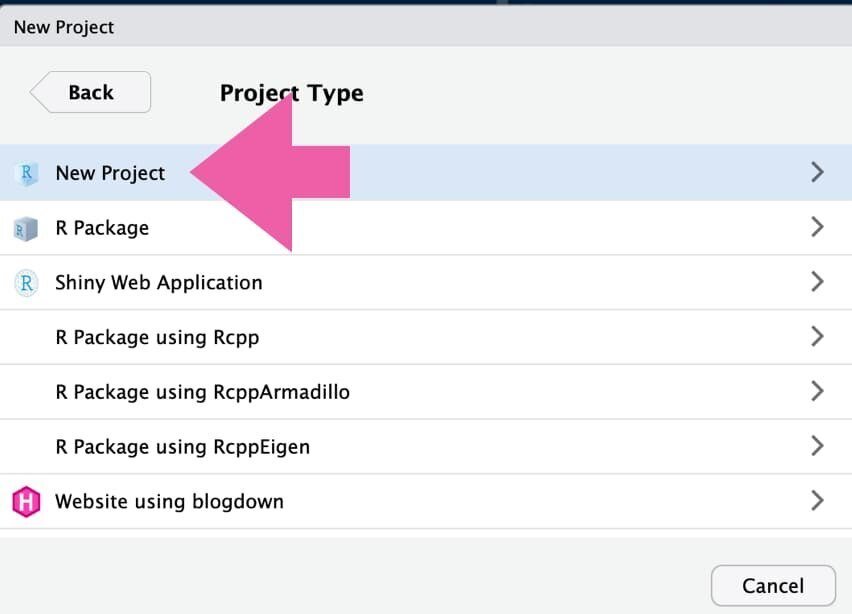
Task: Click the New Project R cube icon
Action: [26, 173]
